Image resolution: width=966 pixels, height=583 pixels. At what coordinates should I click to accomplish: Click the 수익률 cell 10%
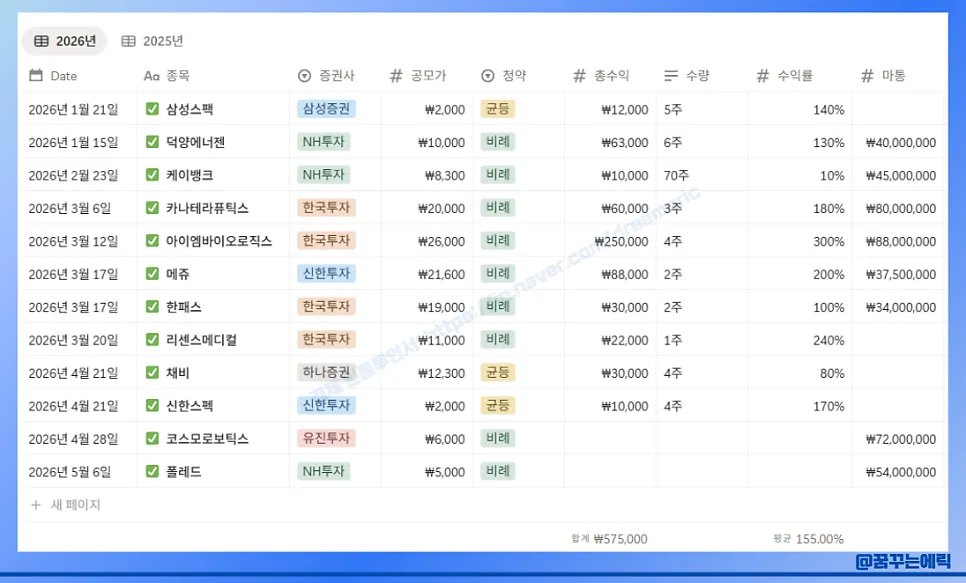[x=832, y=176]
